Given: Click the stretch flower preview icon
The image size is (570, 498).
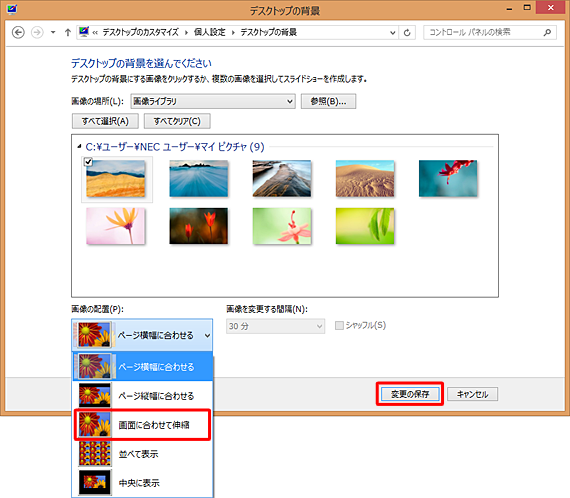Looking at the screenshot, I should coord(95,425).
